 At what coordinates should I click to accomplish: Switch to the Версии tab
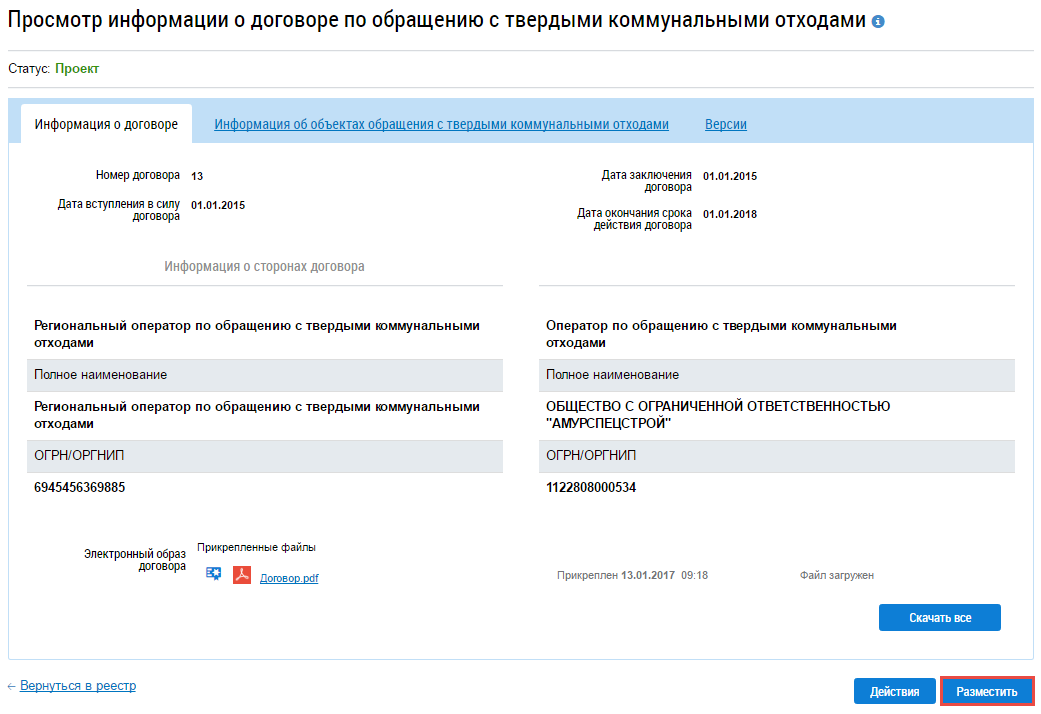point(725,125)
